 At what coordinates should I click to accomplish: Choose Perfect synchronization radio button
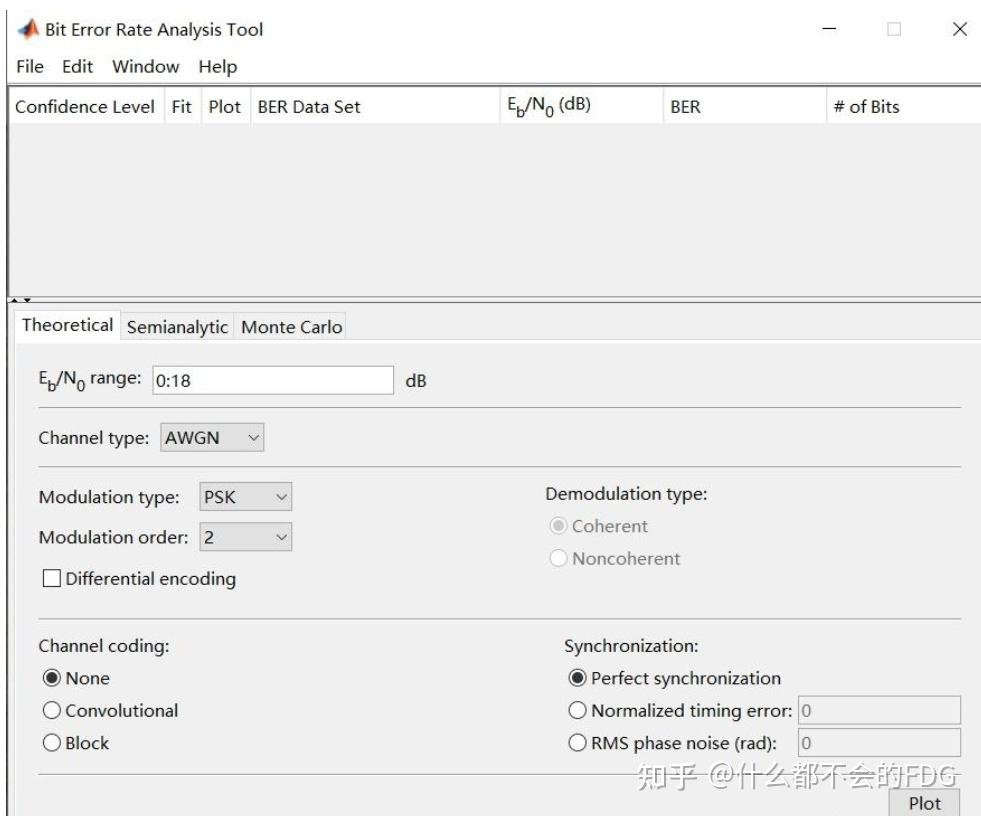578,679
